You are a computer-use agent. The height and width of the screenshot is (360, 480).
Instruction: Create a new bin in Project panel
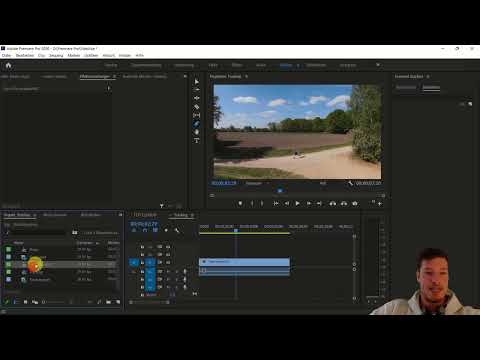pos(109,302)
